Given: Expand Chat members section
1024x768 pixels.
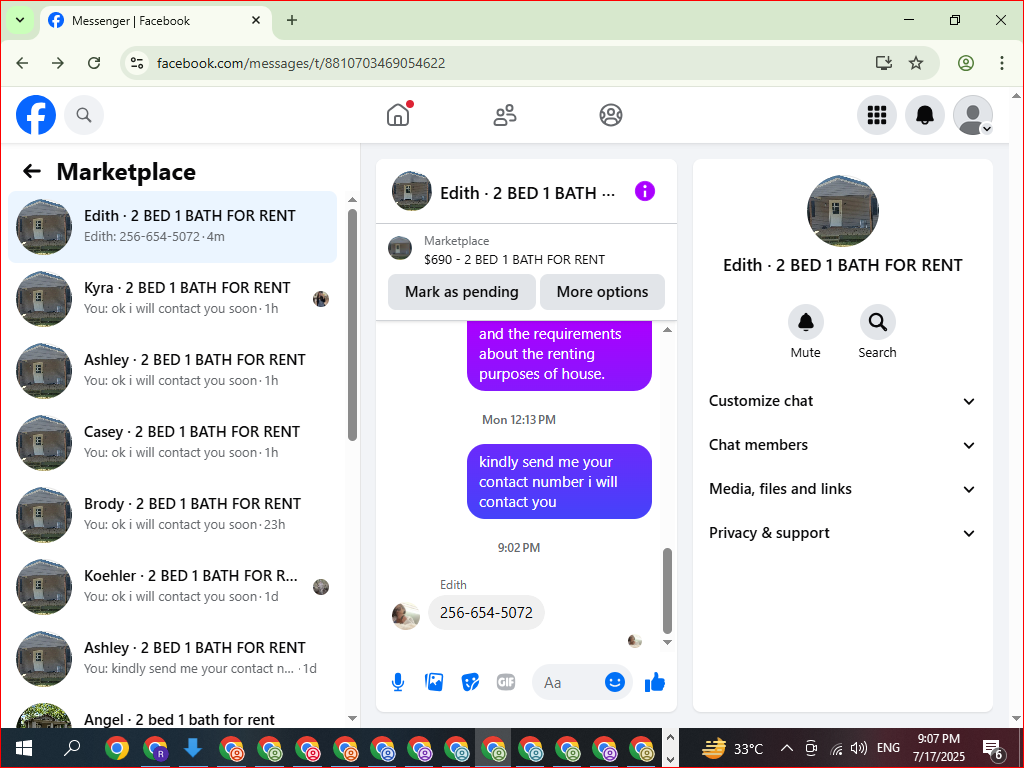Looking at the screenshot, I should 842,445.
